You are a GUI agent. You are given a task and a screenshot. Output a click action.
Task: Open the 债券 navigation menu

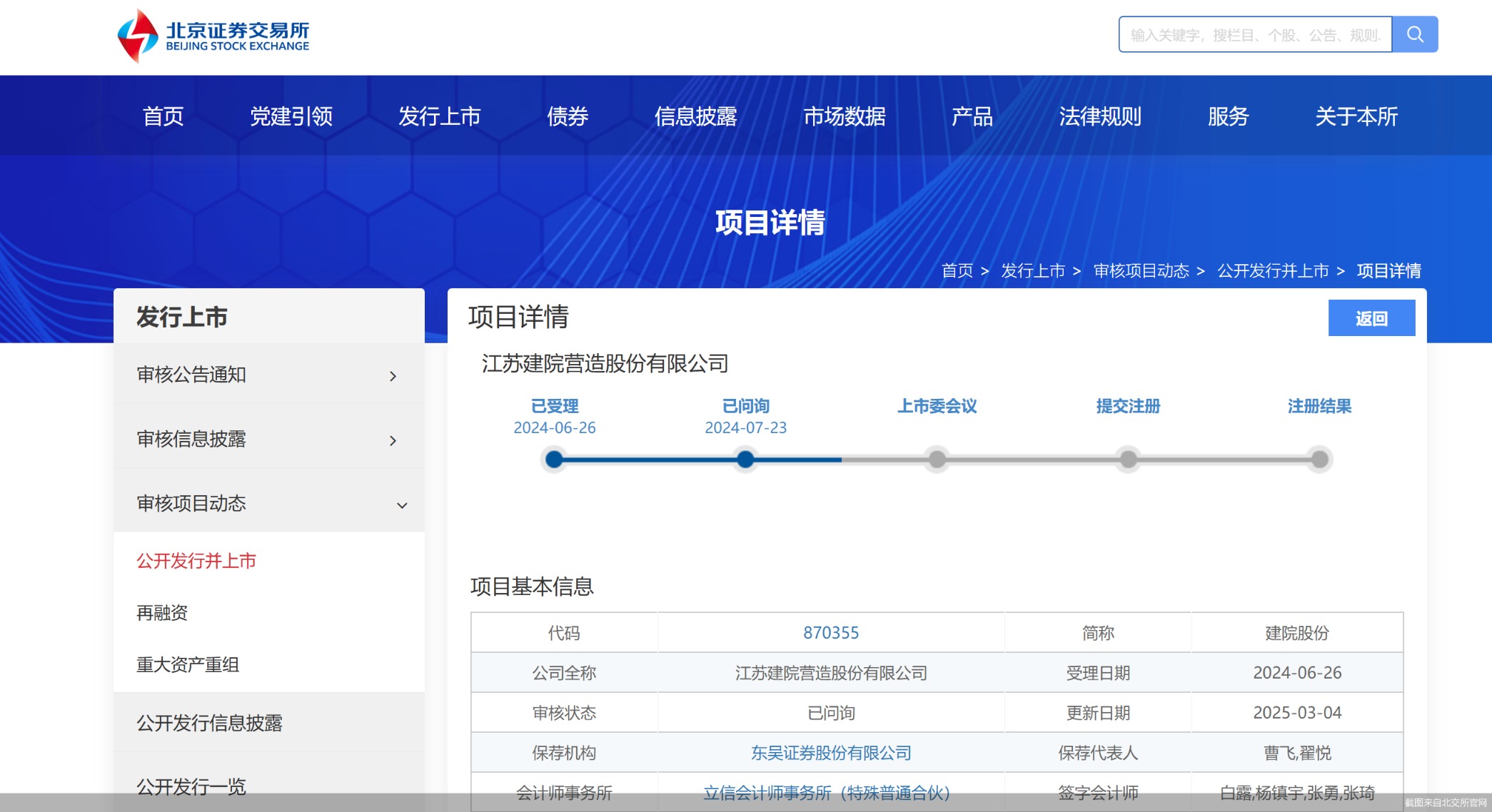[568, 116]
